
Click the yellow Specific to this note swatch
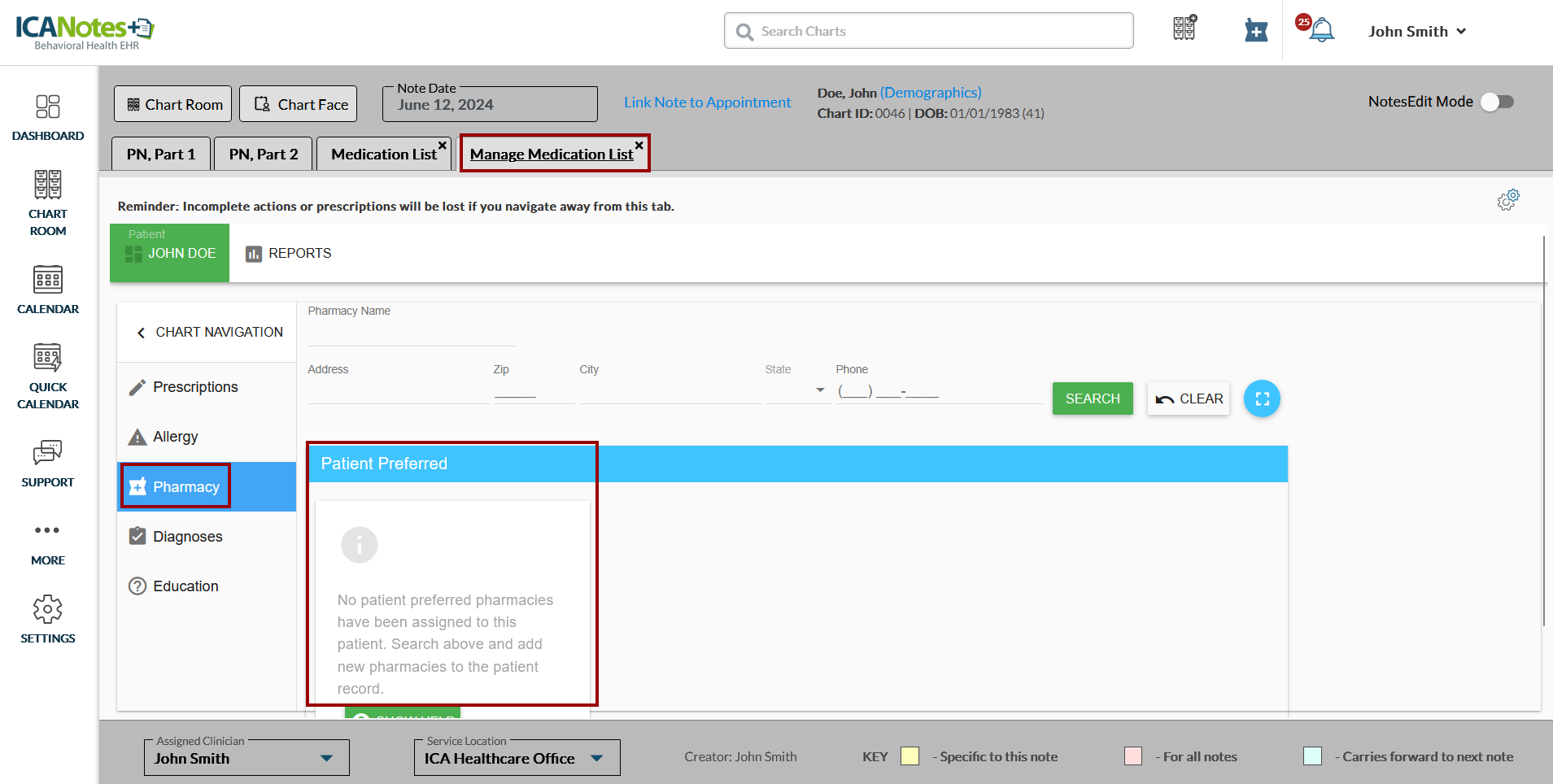(x=910, y=756)
